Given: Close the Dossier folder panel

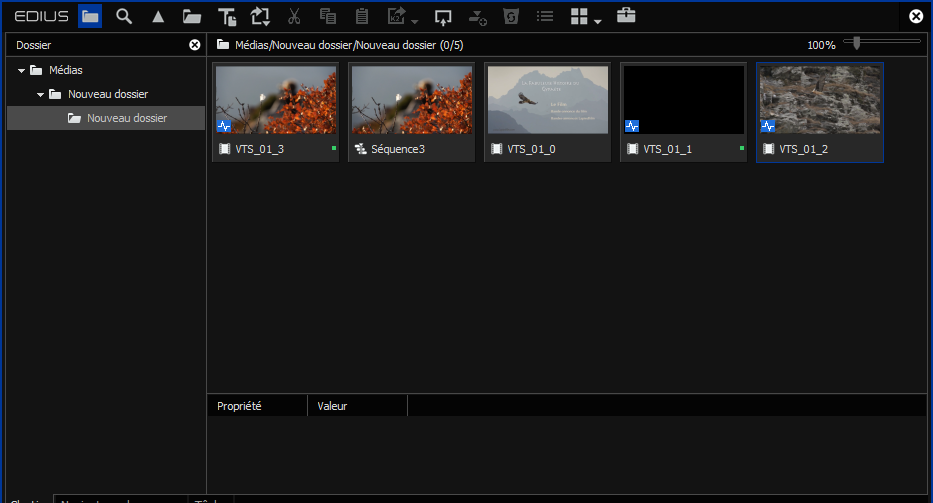Looking at the screenshot, I should click(195, 45).
